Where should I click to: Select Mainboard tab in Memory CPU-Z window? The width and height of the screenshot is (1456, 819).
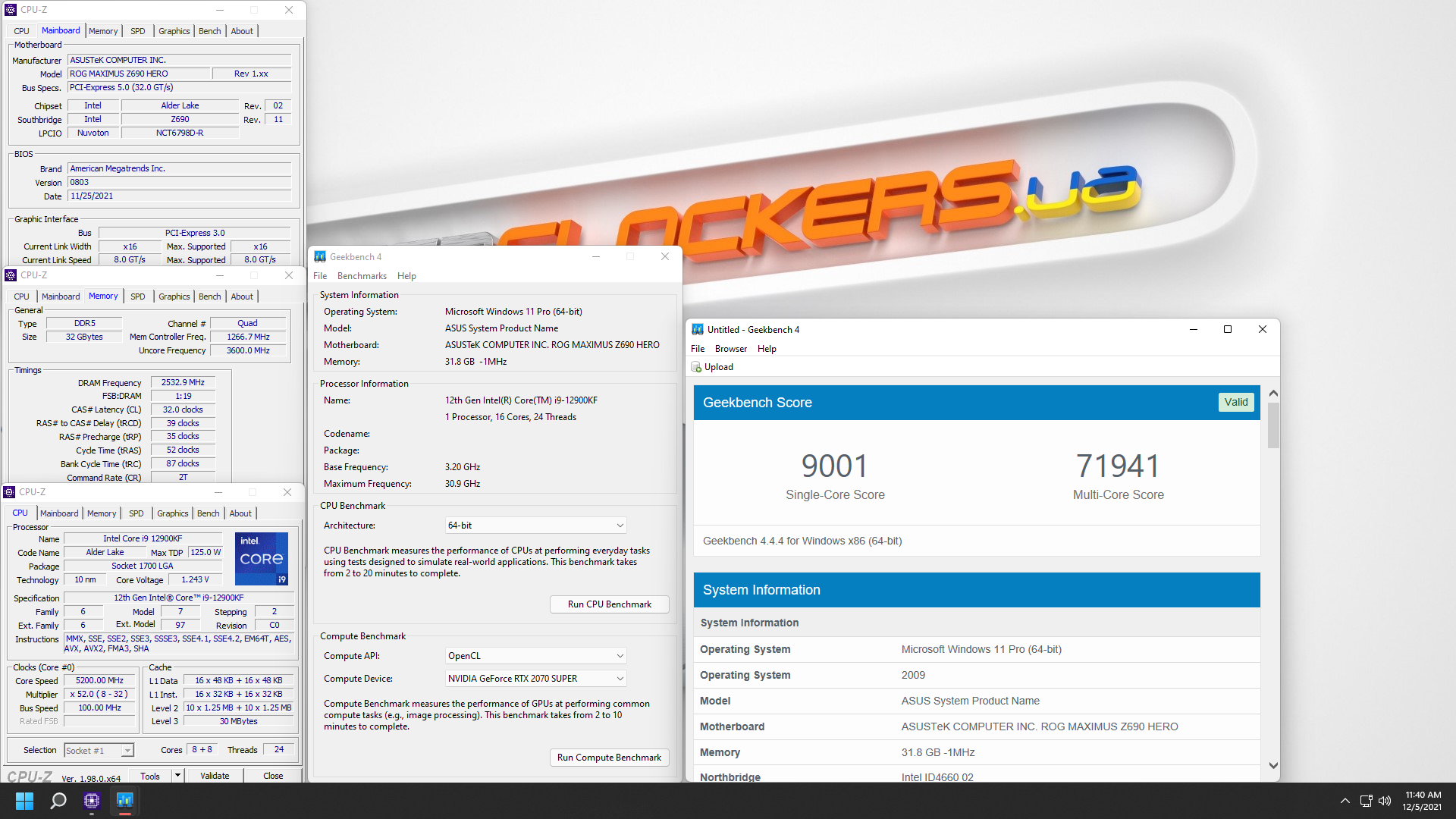click(x=61, y=297)
